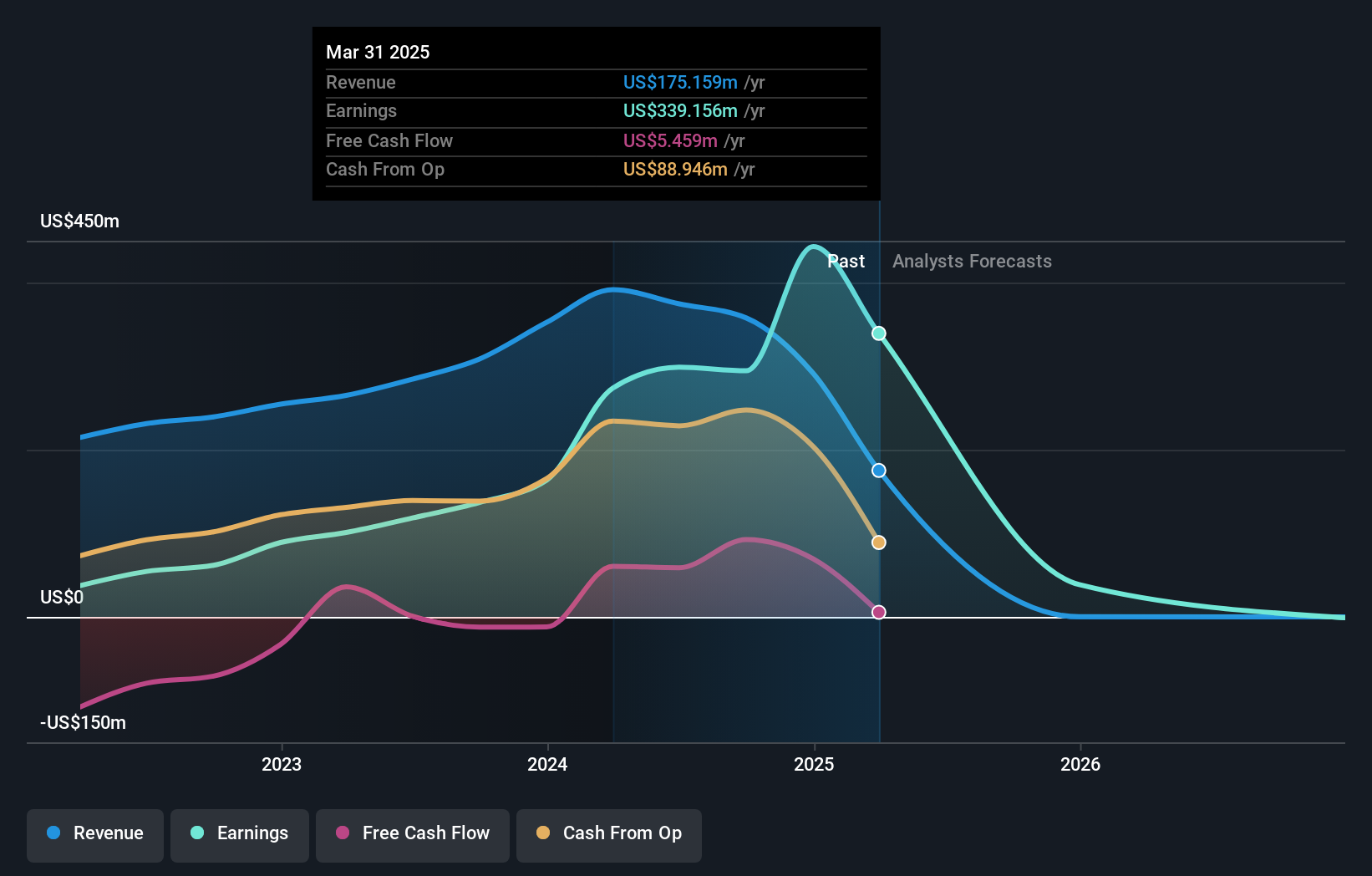1372x876 pixels.
Task: Click the Free Cash Flow data point marker on the Mar 2025 line
Action: (879, 613)
